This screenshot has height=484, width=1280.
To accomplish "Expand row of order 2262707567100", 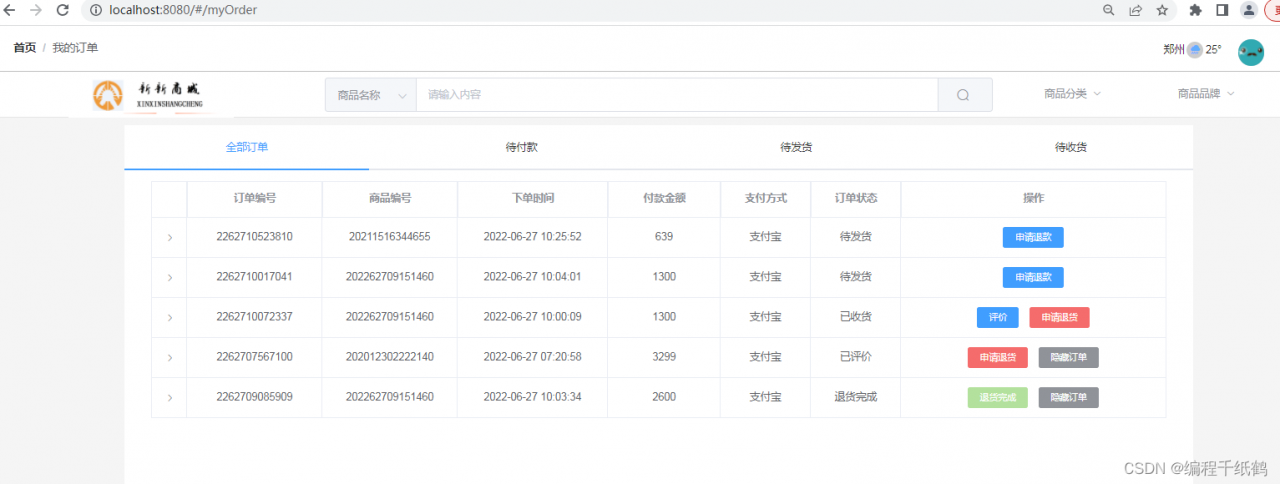I will point(169,357).
